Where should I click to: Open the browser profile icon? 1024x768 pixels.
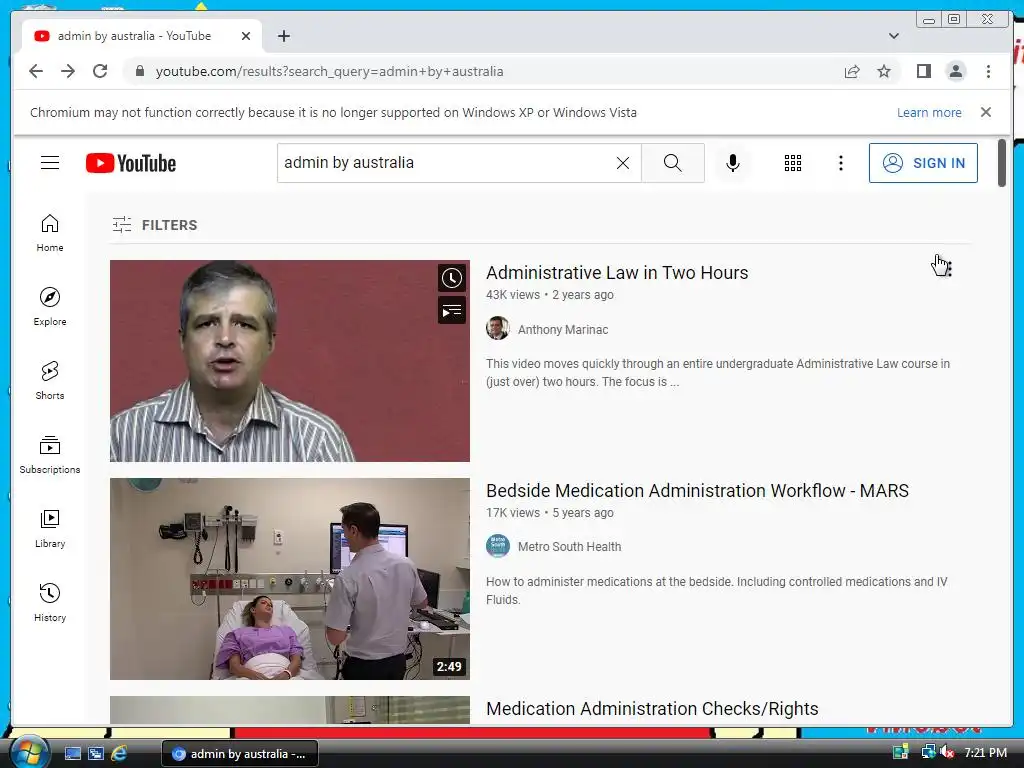click(x=955, y=71)
